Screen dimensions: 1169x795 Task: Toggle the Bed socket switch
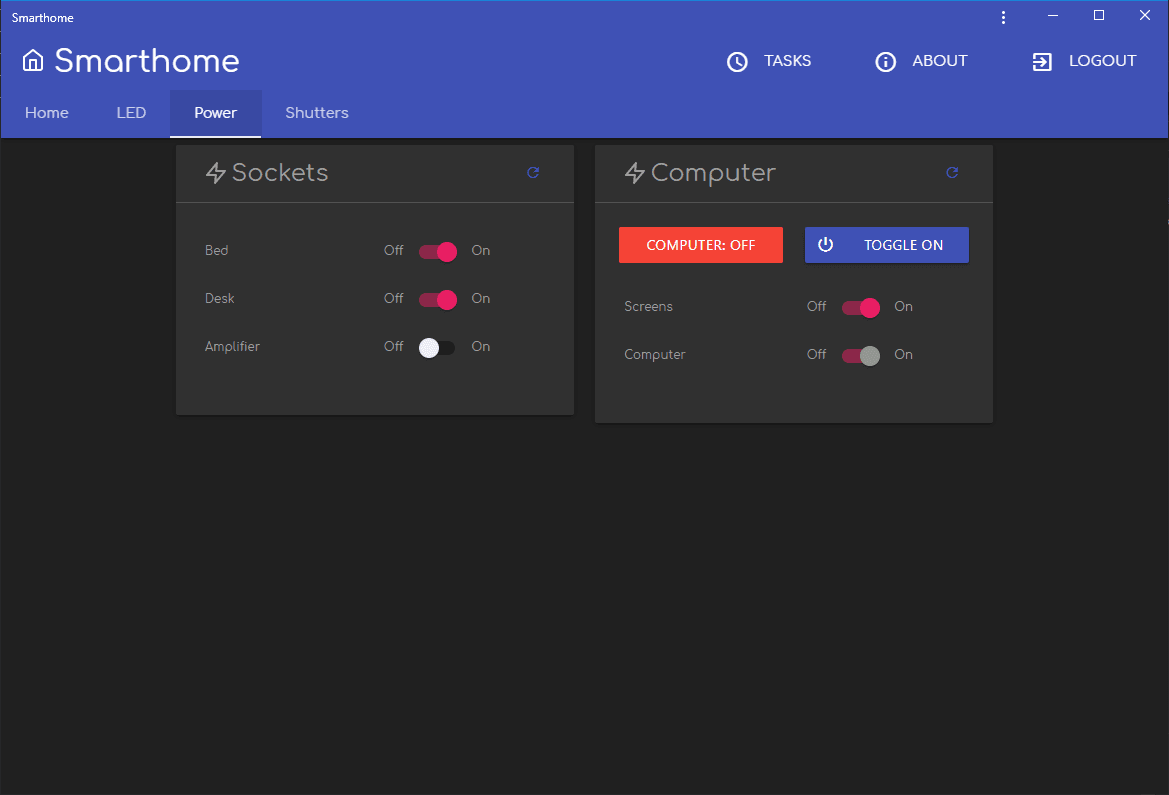[x=438, y=251]
